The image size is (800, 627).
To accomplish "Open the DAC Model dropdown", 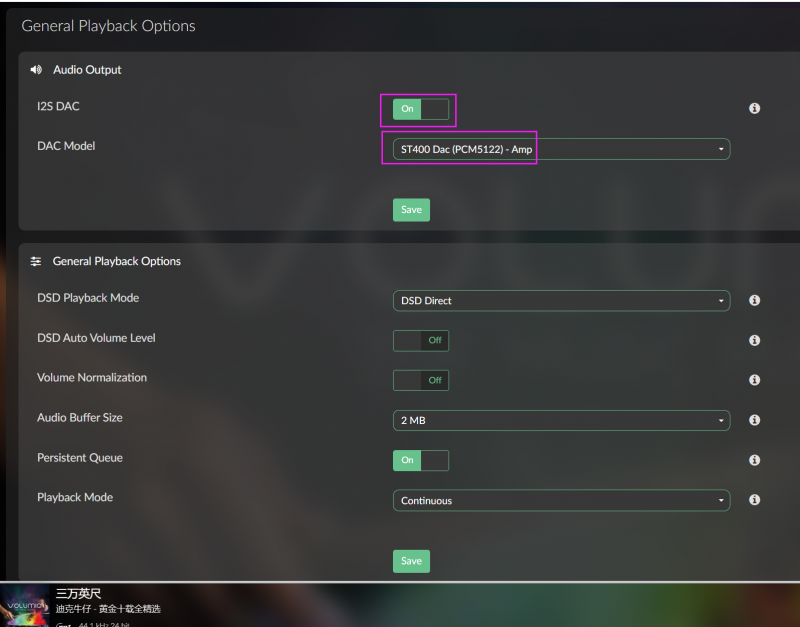I will 561,149.
